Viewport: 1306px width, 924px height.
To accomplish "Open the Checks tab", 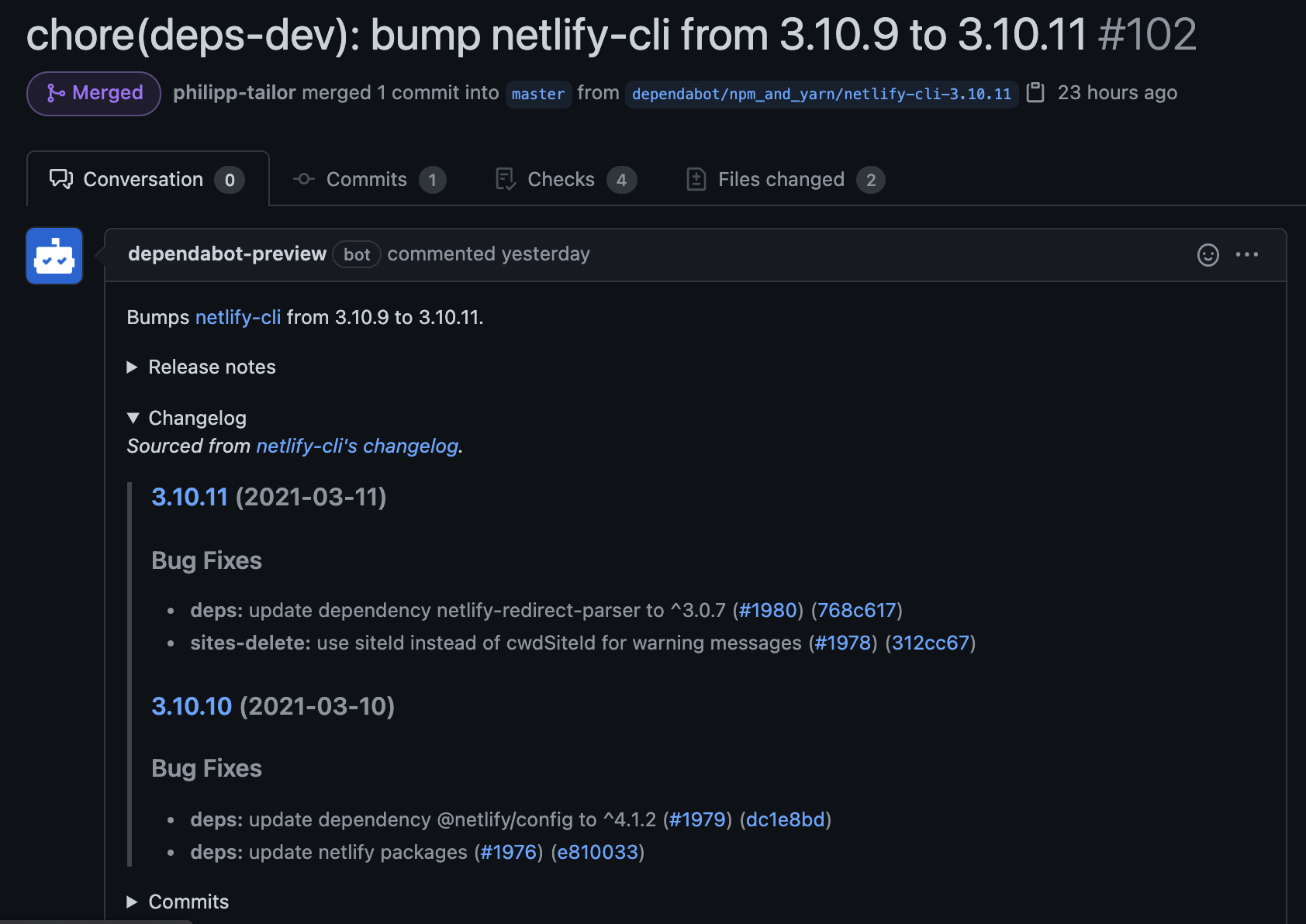I will pyautogui.click(x=566, y=179).
